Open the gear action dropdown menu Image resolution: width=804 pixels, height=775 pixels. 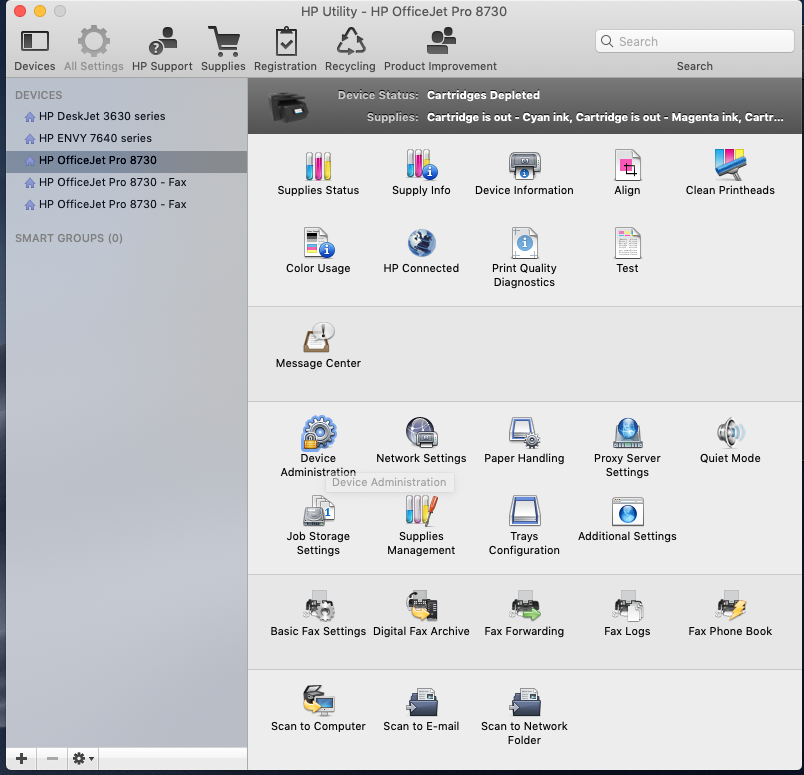tap(83, 759)
